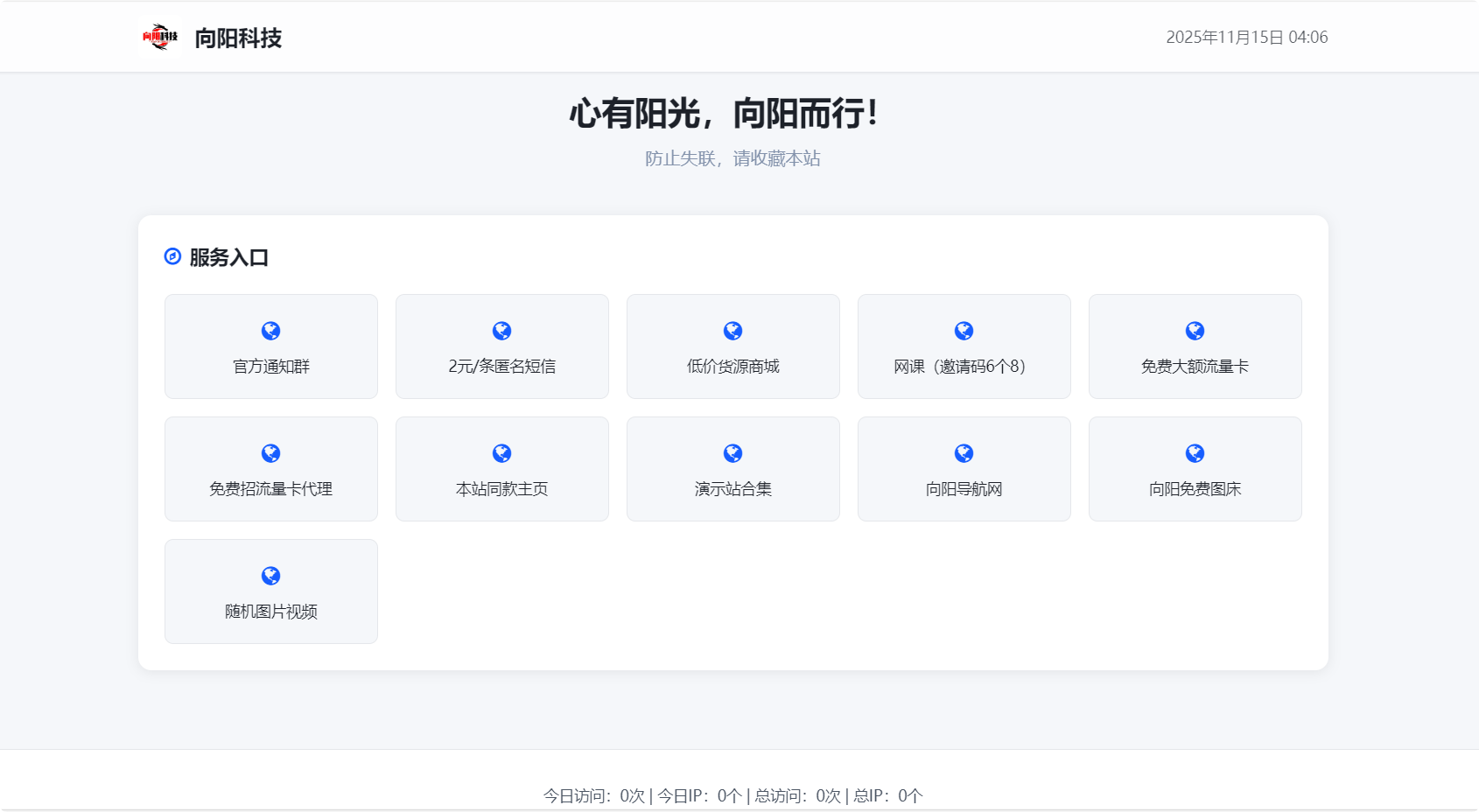Click the 今日访问 counter in footer
This screenshot has height=812, width=1479.
click(594, 796)
